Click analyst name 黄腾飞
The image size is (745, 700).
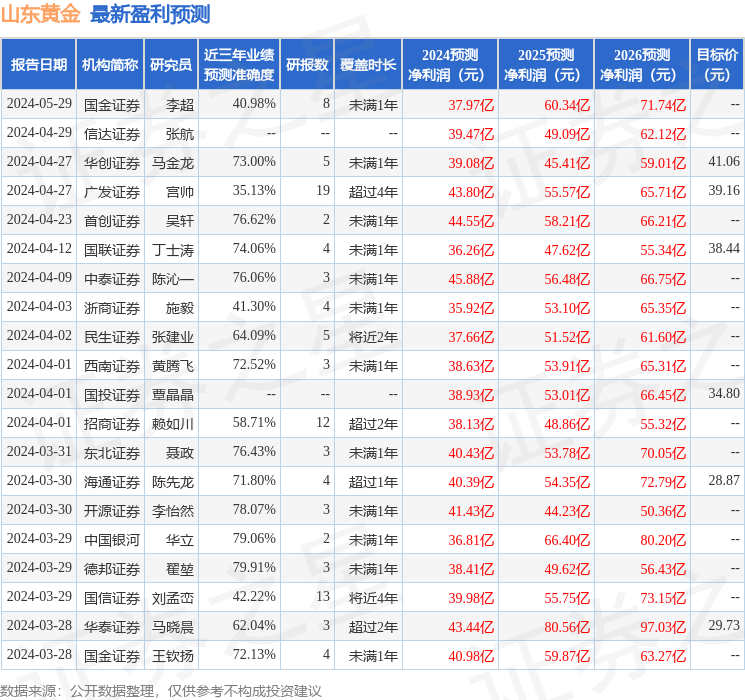pyautogui.click(x=172, y=366)
